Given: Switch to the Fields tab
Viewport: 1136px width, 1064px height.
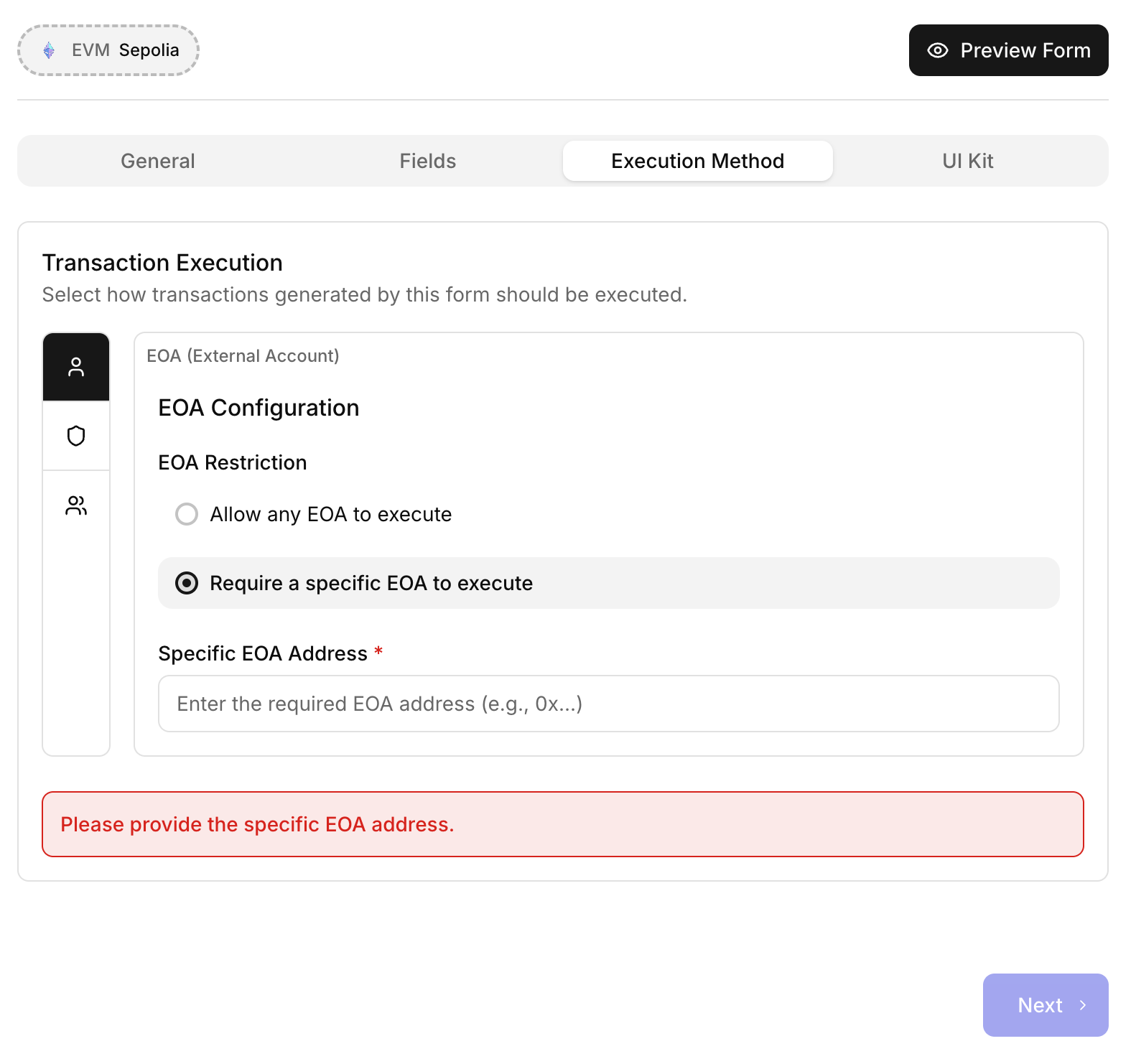Looking at the screenshot, I should [x=427, y=161].
